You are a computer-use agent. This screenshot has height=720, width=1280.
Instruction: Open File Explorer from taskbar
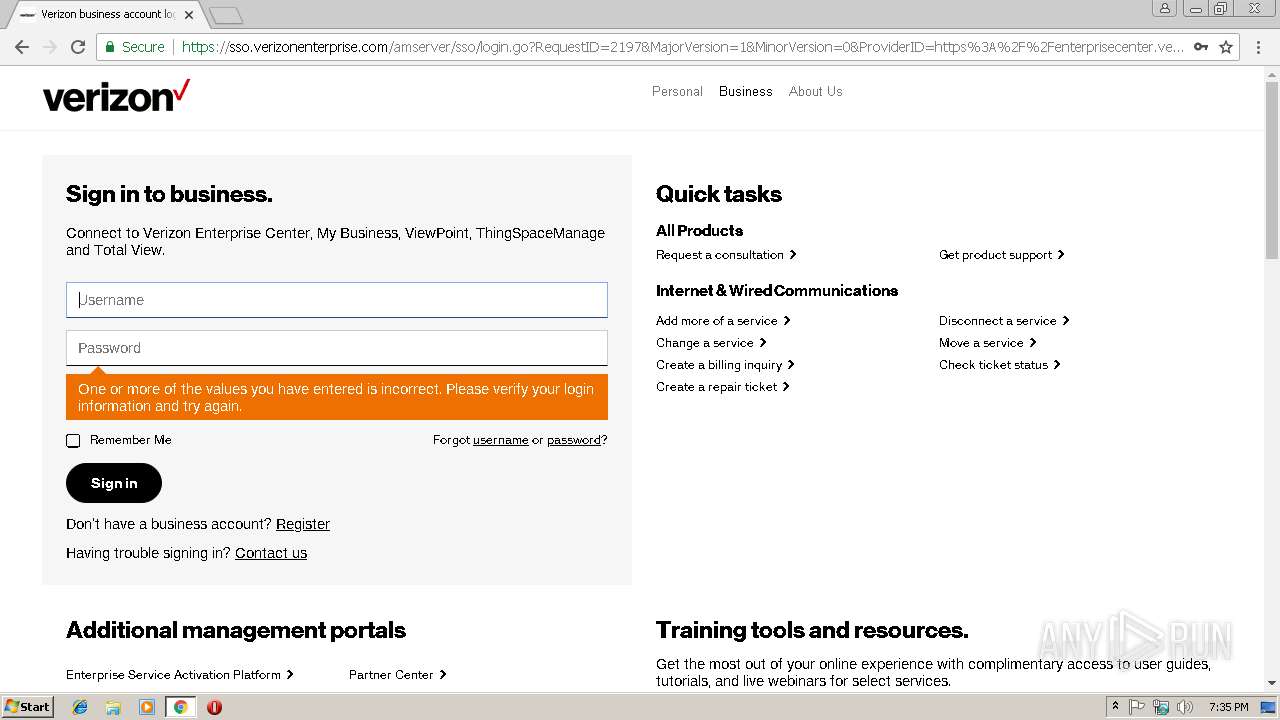[x=113, y=707]
